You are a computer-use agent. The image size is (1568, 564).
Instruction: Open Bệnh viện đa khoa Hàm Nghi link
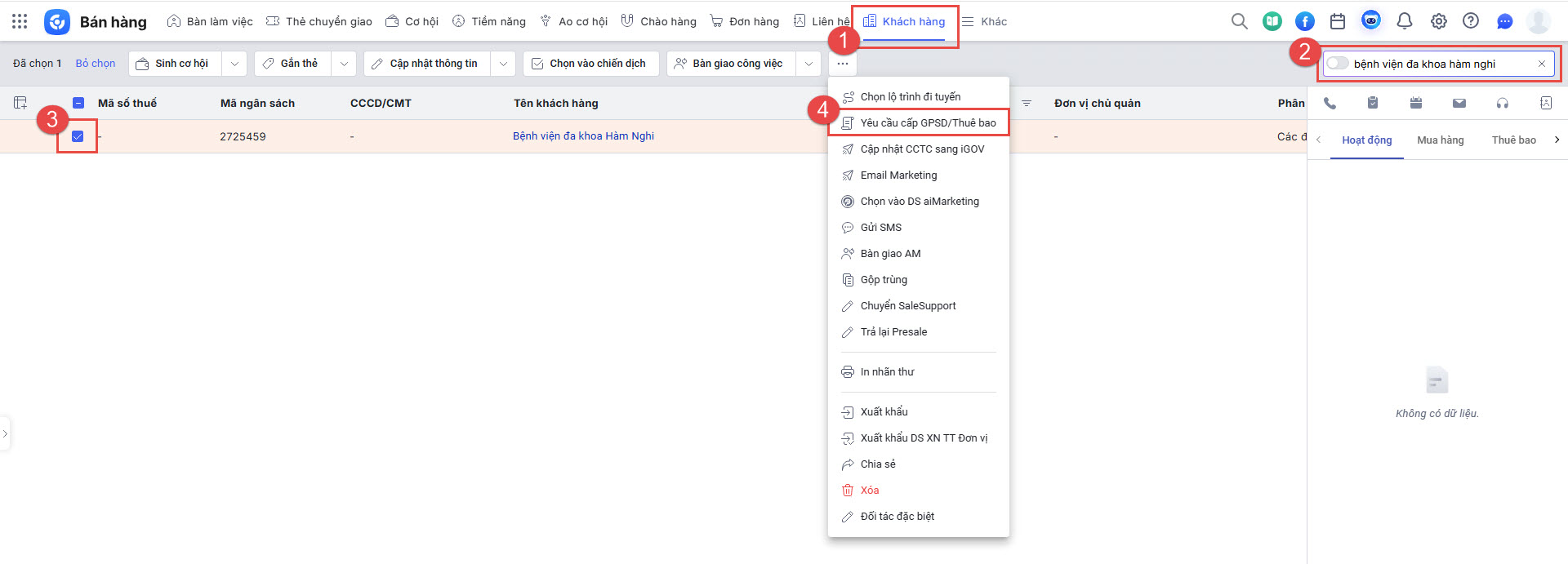pyautogui.click(x=583, y=136)
